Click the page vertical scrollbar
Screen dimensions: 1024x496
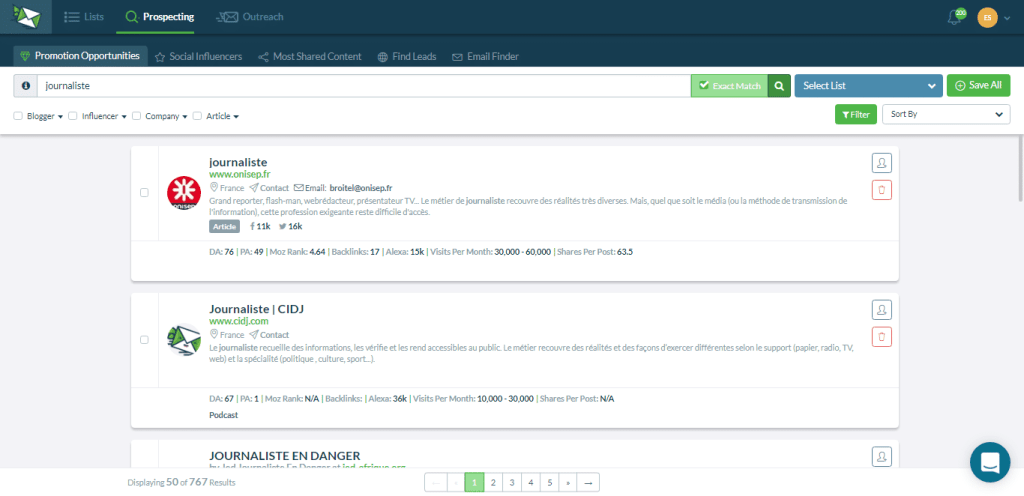click(x=1020, y=170)
